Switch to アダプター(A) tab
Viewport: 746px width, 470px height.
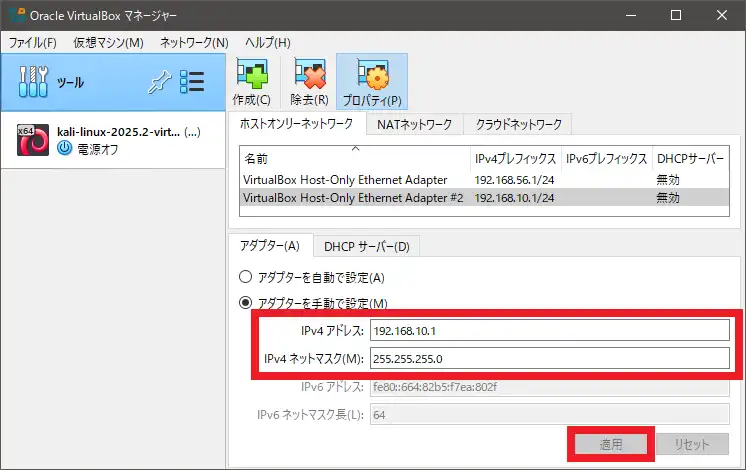pos(270,246)
